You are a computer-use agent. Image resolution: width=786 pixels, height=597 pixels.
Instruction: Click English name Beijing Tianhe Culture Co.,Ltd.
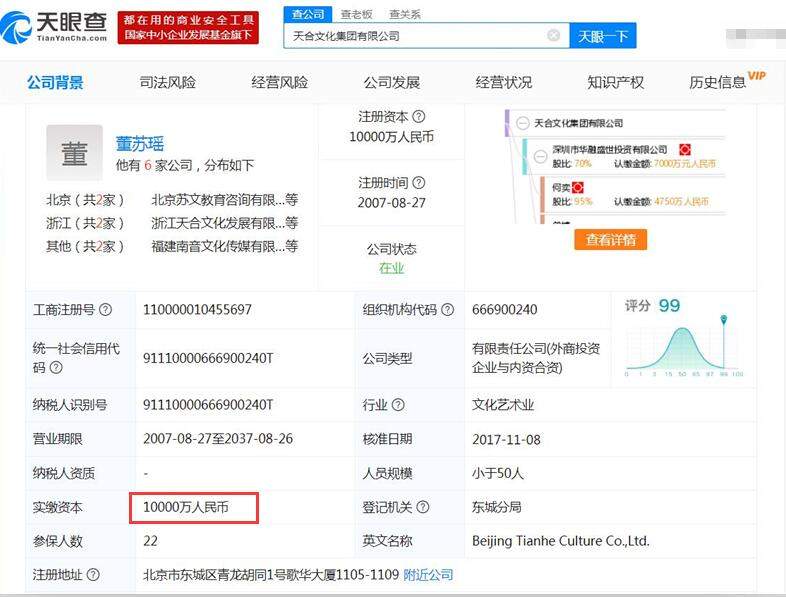tap(560, 541)
